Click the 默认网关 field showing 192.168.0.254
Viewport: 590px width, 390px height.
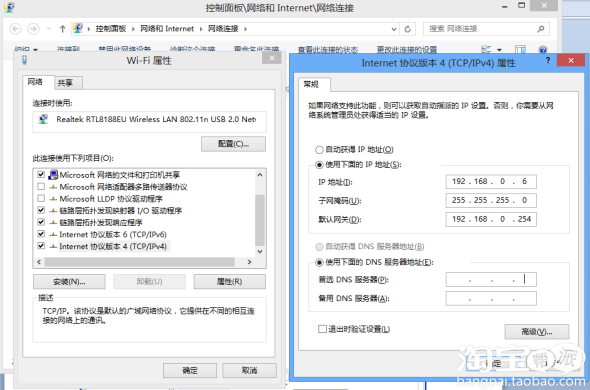point(491,219)
